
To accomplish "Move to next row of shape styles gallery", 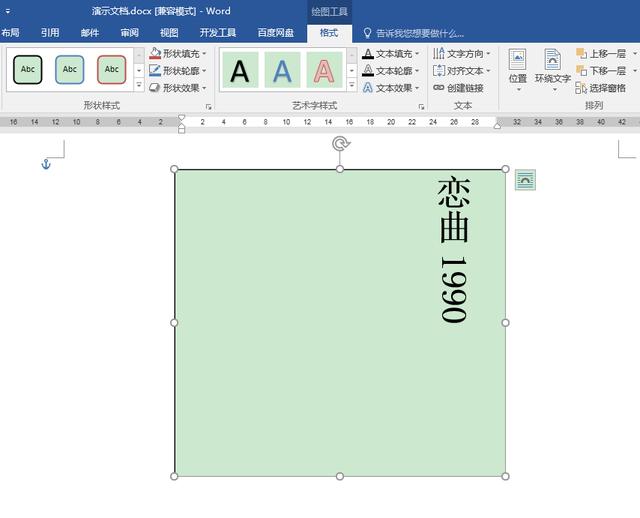I will 139,71.
